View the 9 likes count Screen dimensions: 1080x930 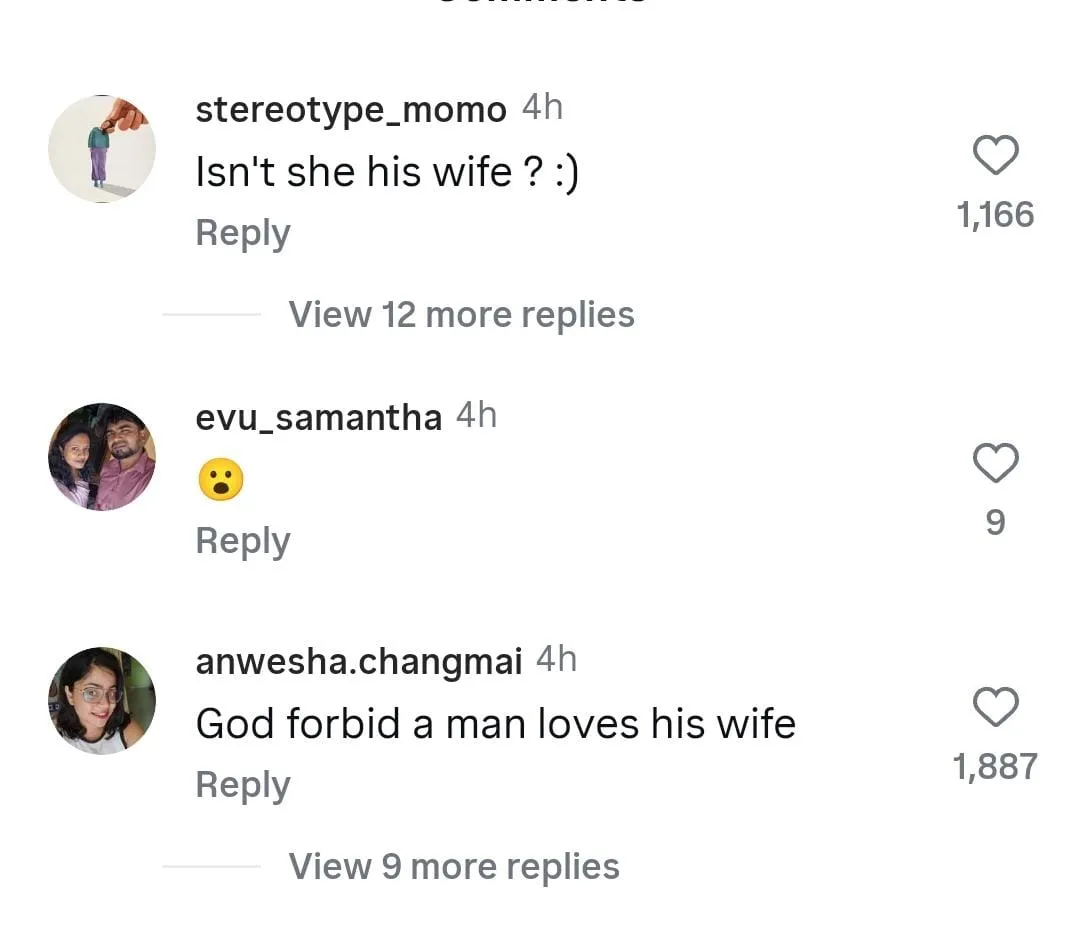(995, 523)
